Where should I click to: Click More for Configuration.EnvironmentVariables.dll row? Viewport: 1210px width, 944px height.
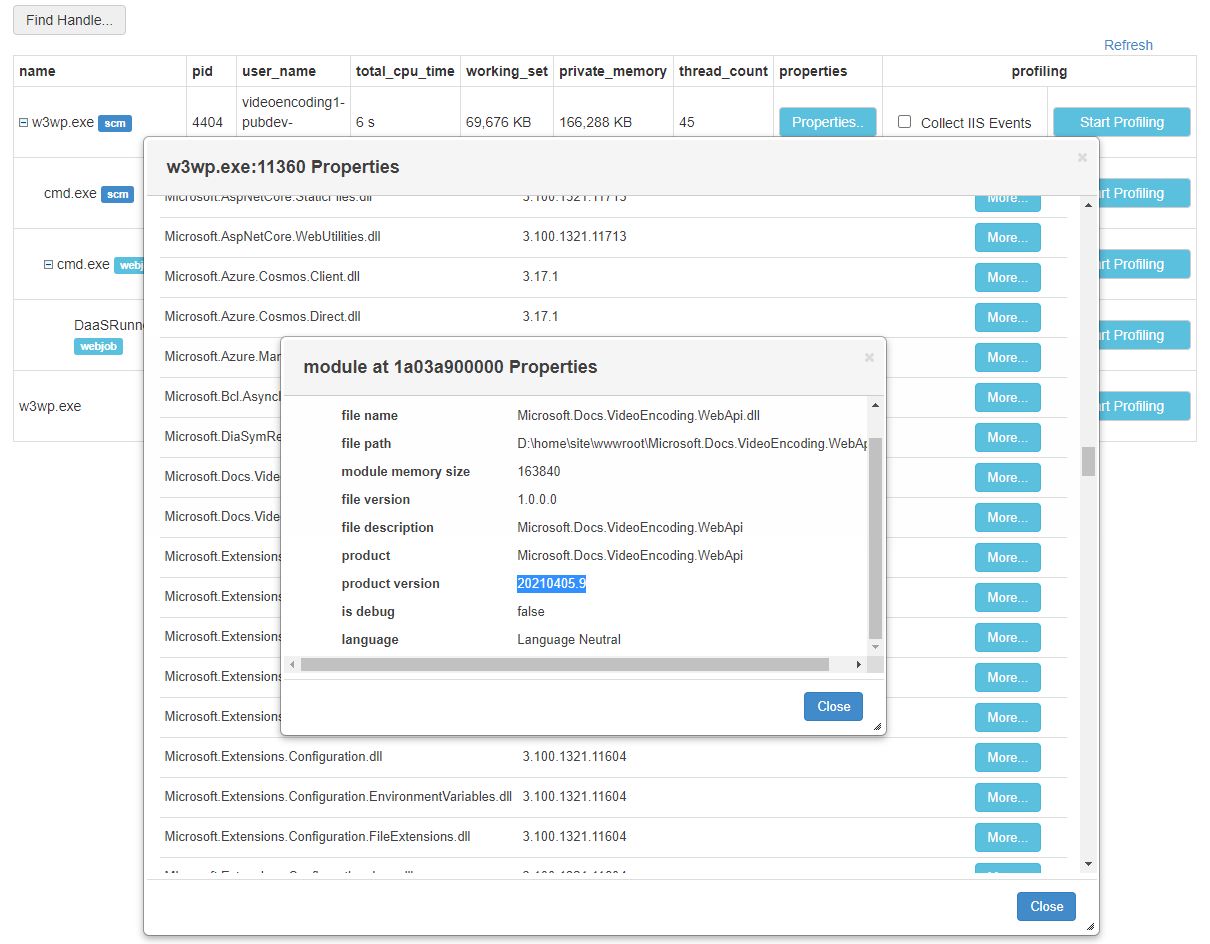click(1007, 797)
